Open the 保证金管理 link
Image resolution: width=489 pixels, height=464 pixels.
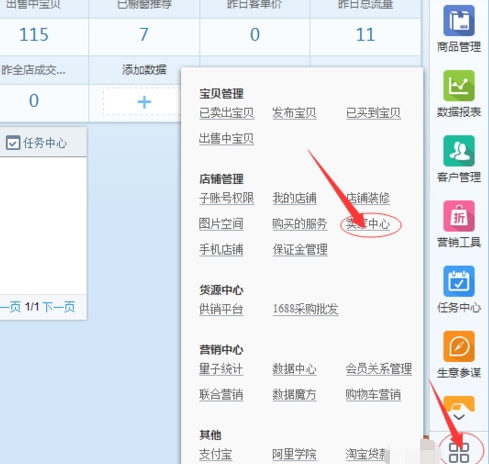coord(300,249)
